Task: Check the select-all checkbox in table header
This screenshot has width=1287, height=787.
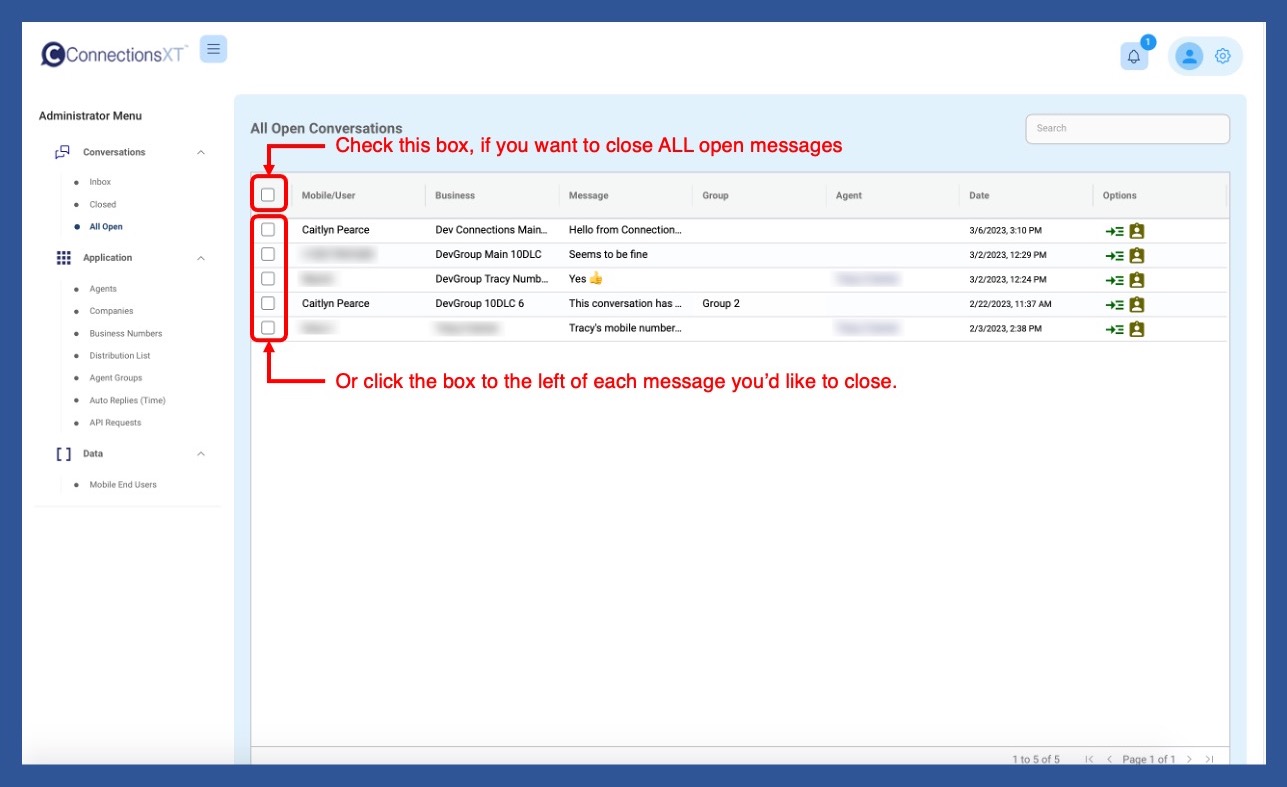Action: 268,195
